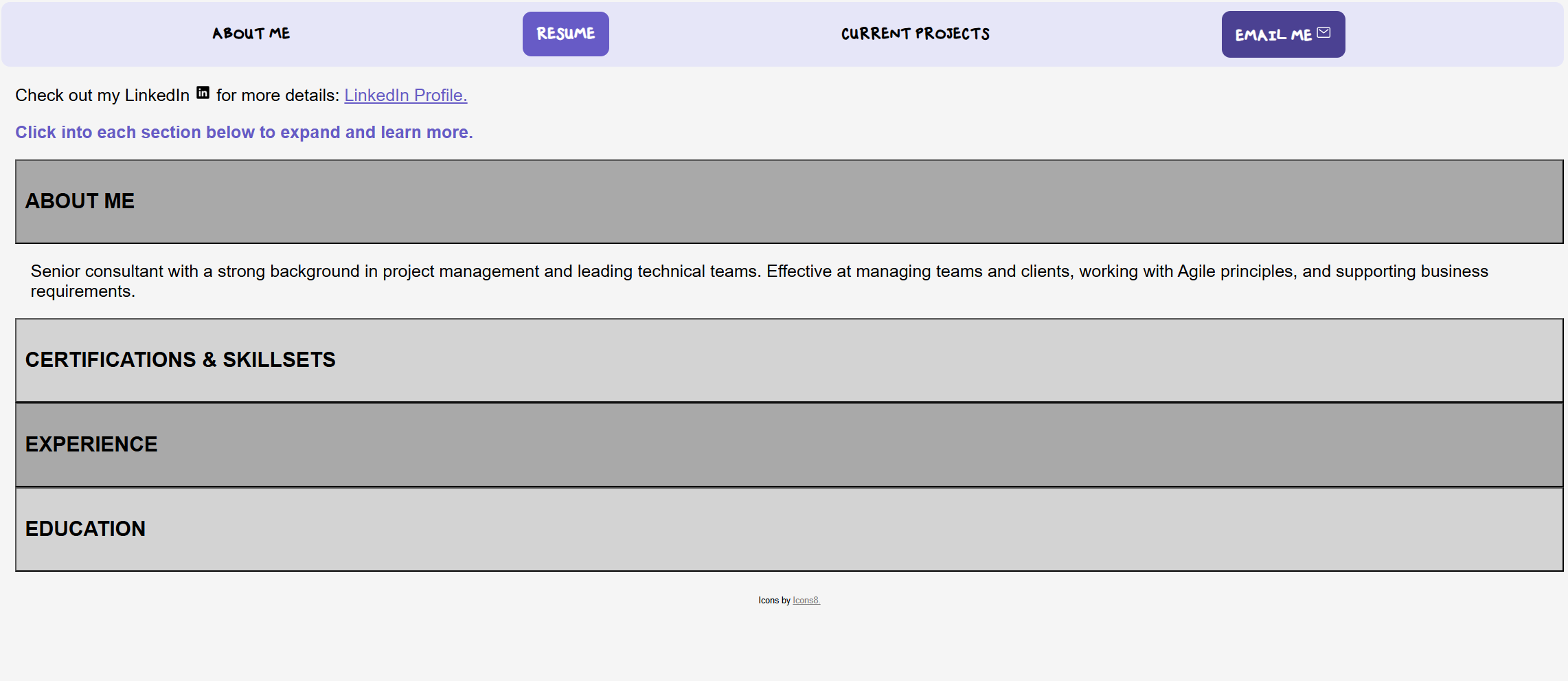
Task: Click the envelope icon in Email Me
Action: (1323, 32)
